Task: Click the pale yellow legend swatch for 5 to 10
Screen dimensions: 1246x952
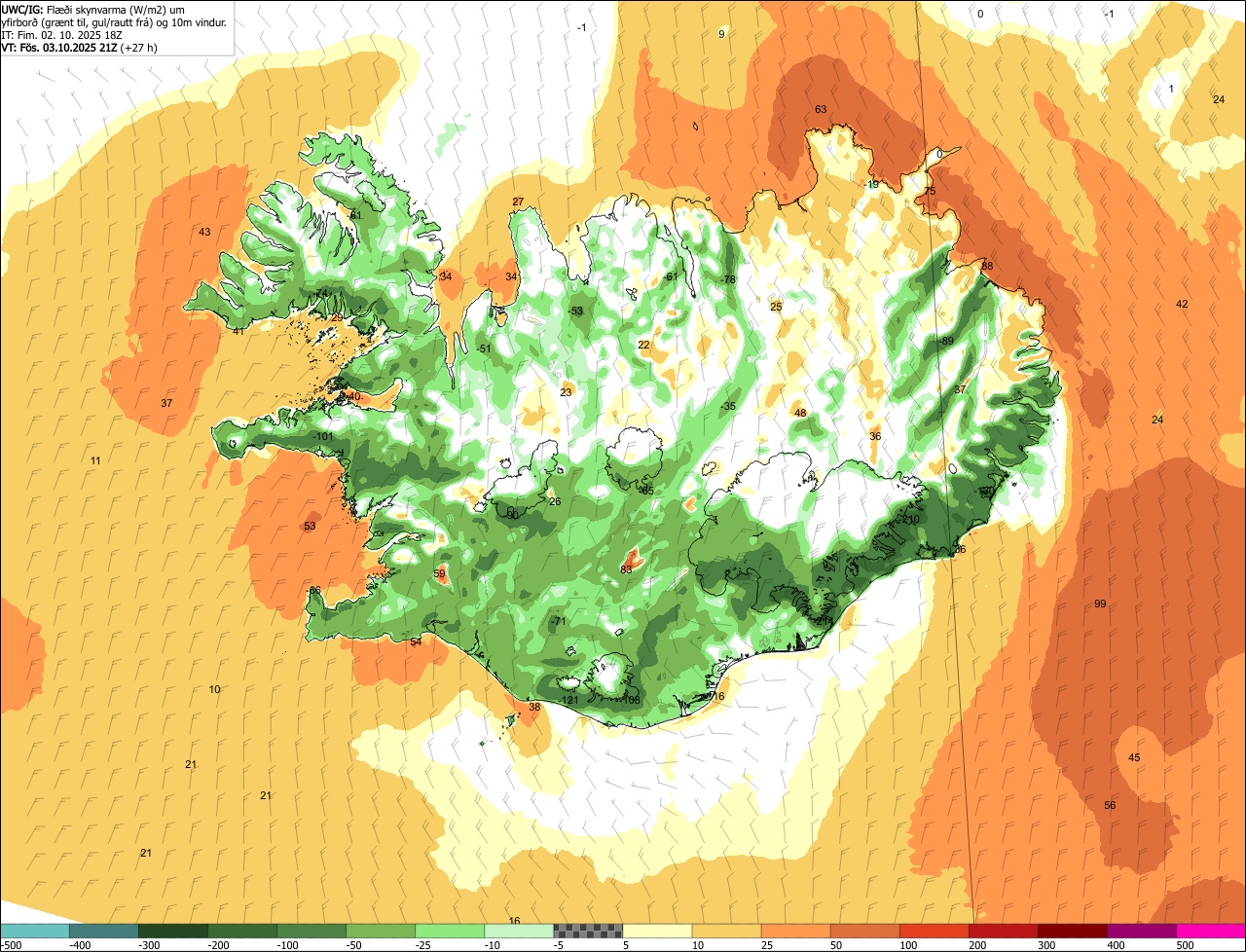Action: point(657,931)
